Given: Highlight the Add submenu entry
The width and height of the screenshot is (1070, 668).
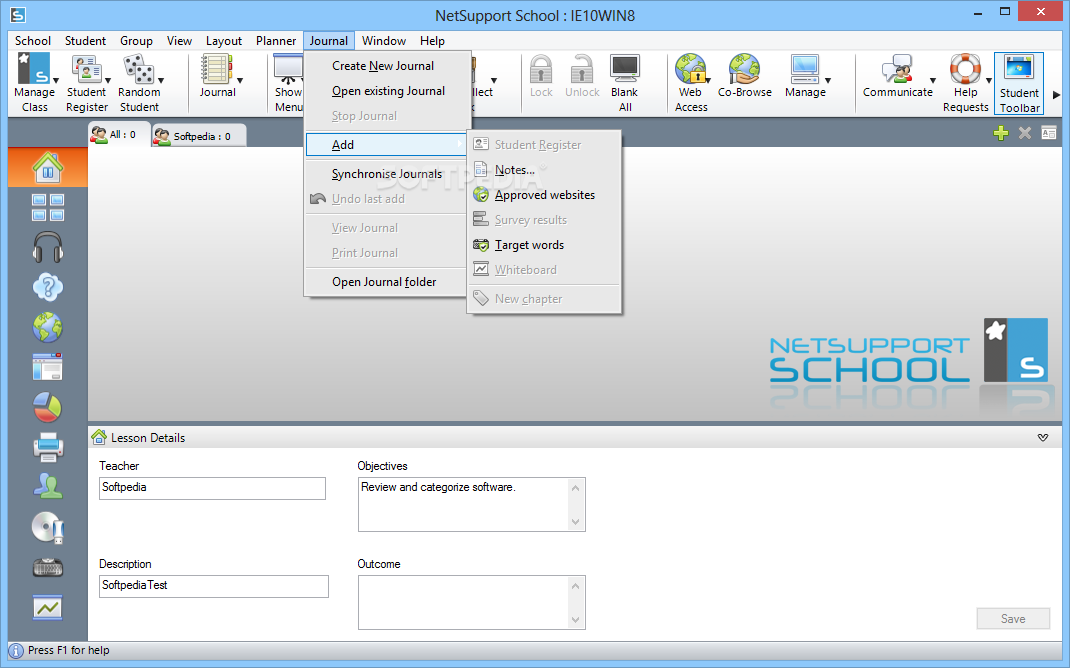Looking at the screenshot, I should tap(388, 145).
